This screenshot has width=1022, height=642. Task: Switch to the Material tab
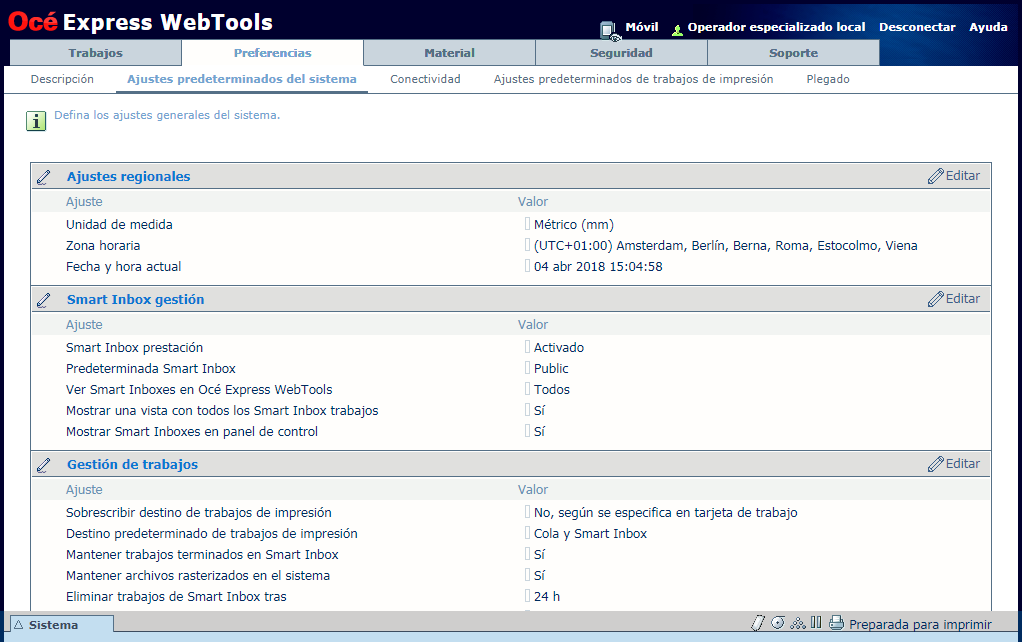click(449, 53)
